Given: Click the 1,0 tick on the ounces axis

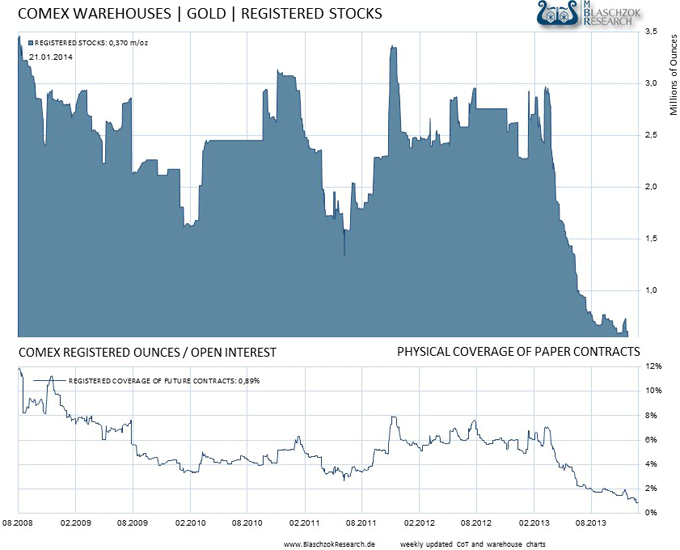Looking at the screenshot, I should click(x=651, y=290).
